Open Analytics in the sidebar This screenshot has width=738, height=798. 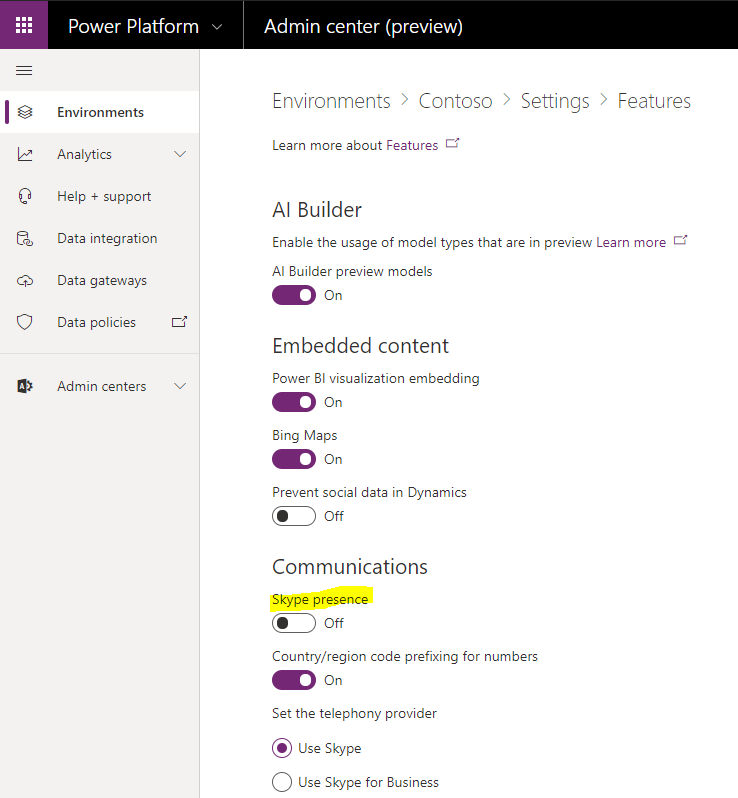[100, 154]
